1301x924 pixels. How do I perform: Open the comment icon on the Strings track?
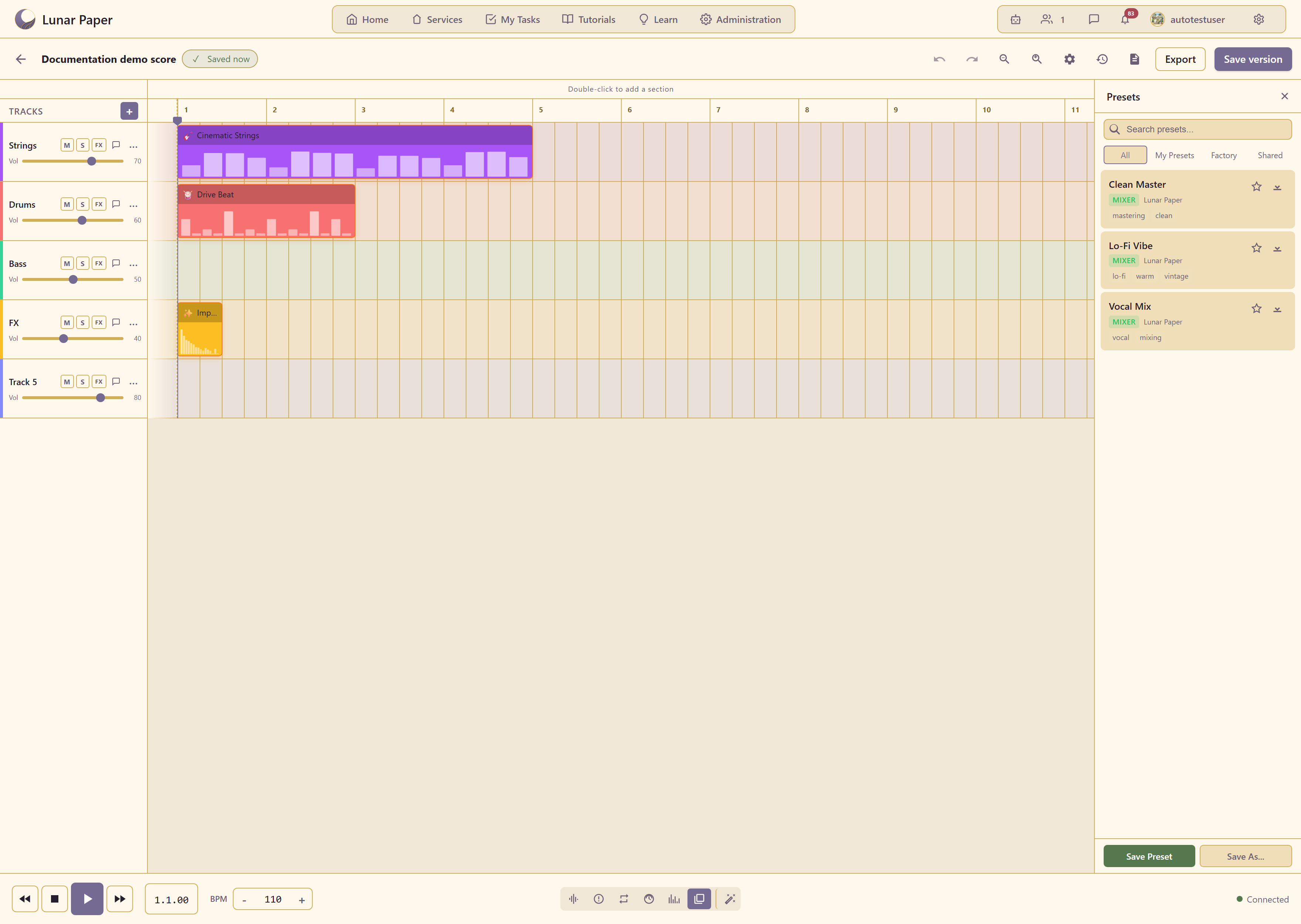coord(116,145)
